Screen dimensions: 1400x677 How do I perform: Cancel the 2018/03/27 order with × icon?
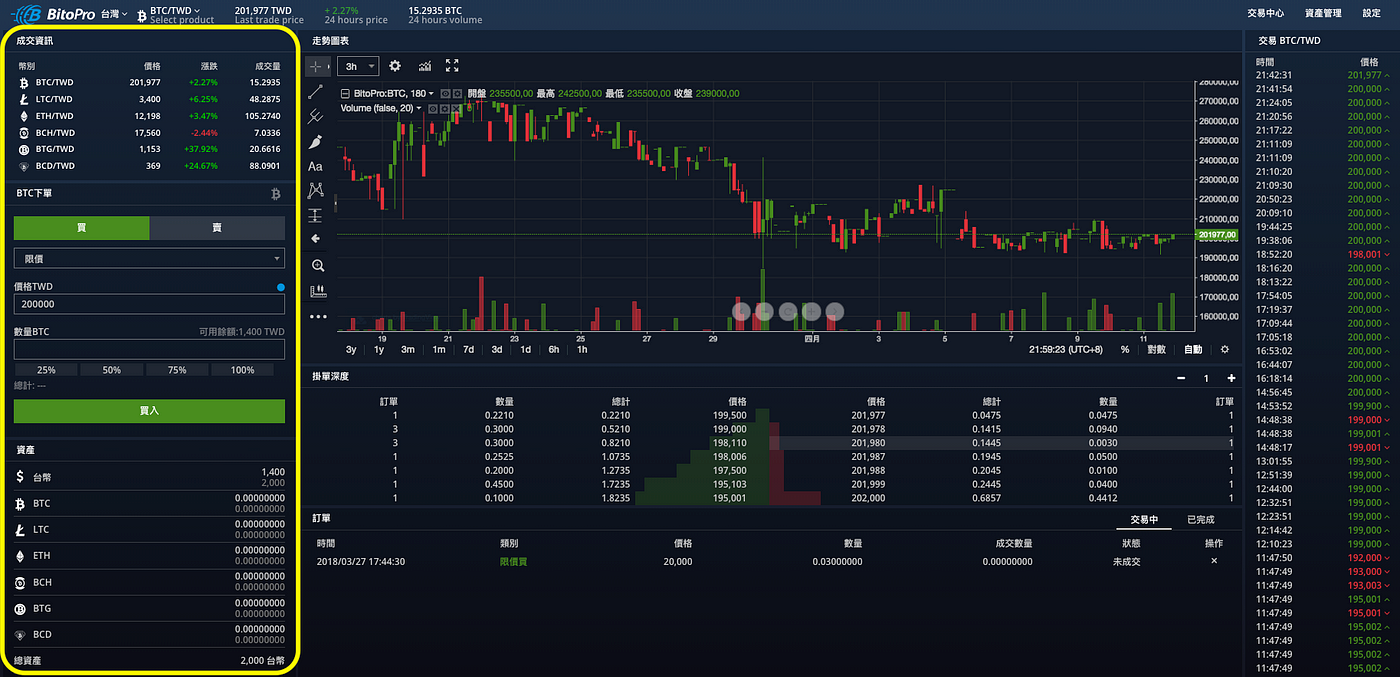tap(1214, 561)
